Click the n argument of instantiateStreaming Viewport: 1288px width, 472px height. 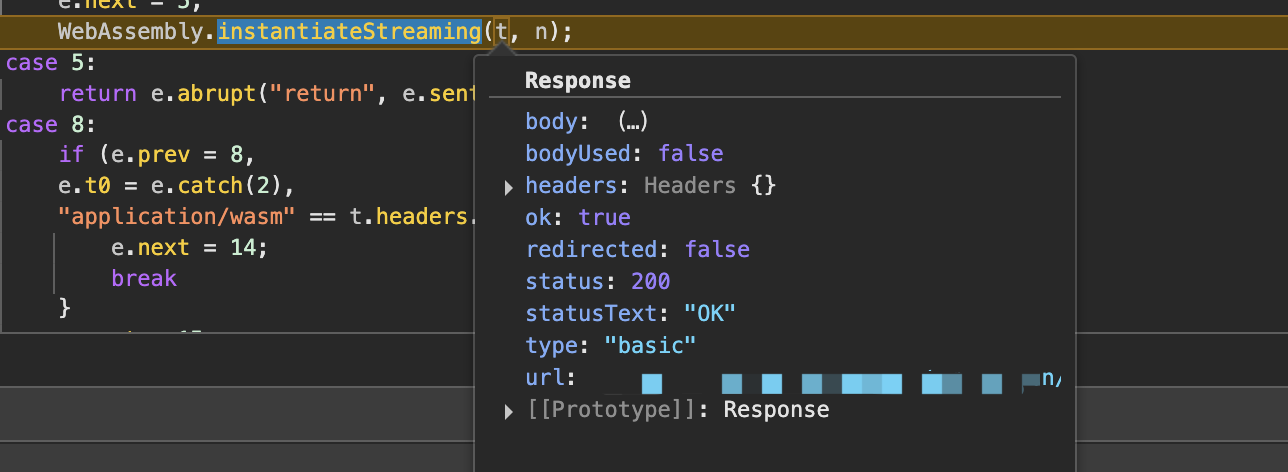(541, 31)
